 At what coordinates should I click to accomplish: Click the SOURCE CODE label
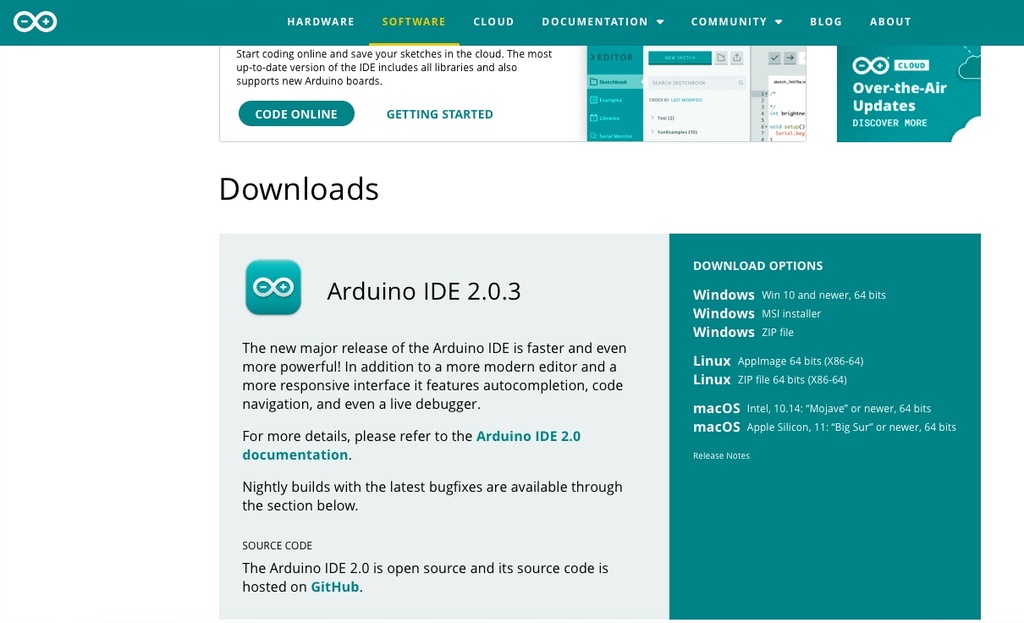click(277, 545)
